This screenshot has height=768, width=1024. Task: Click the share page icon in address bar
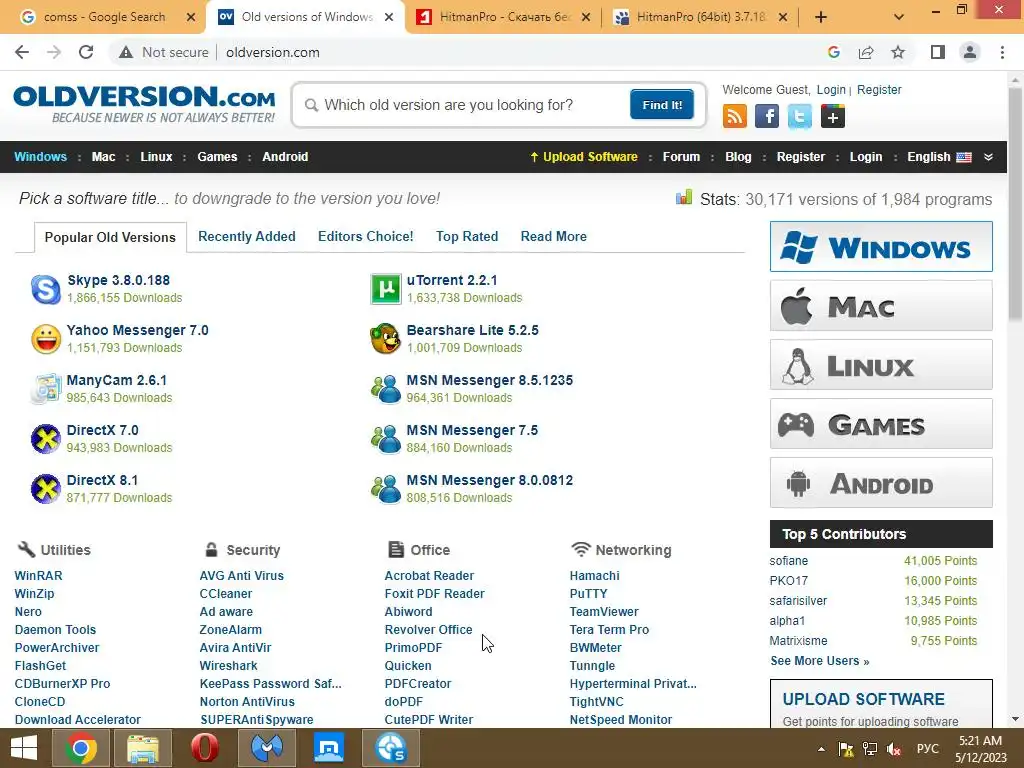click(x=866, y=52)
